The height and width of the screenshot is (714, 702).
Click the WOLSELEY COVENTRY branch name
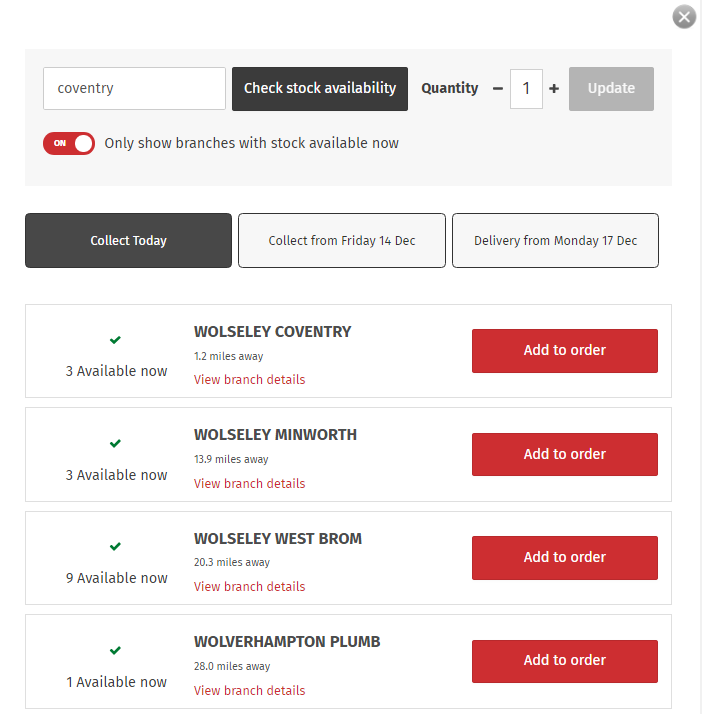(x=272, y=332)
